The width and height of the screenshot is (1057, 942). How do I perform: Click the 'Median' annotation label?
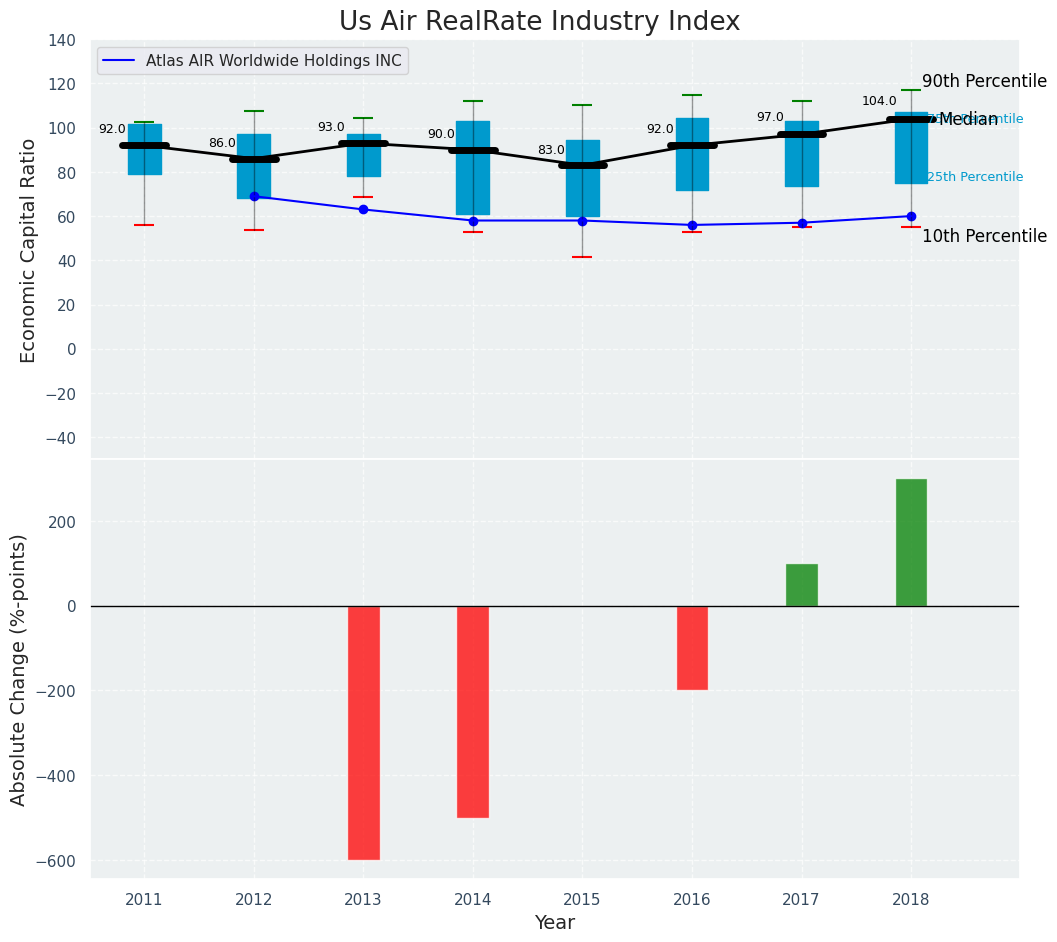click(x=968, y=119)
